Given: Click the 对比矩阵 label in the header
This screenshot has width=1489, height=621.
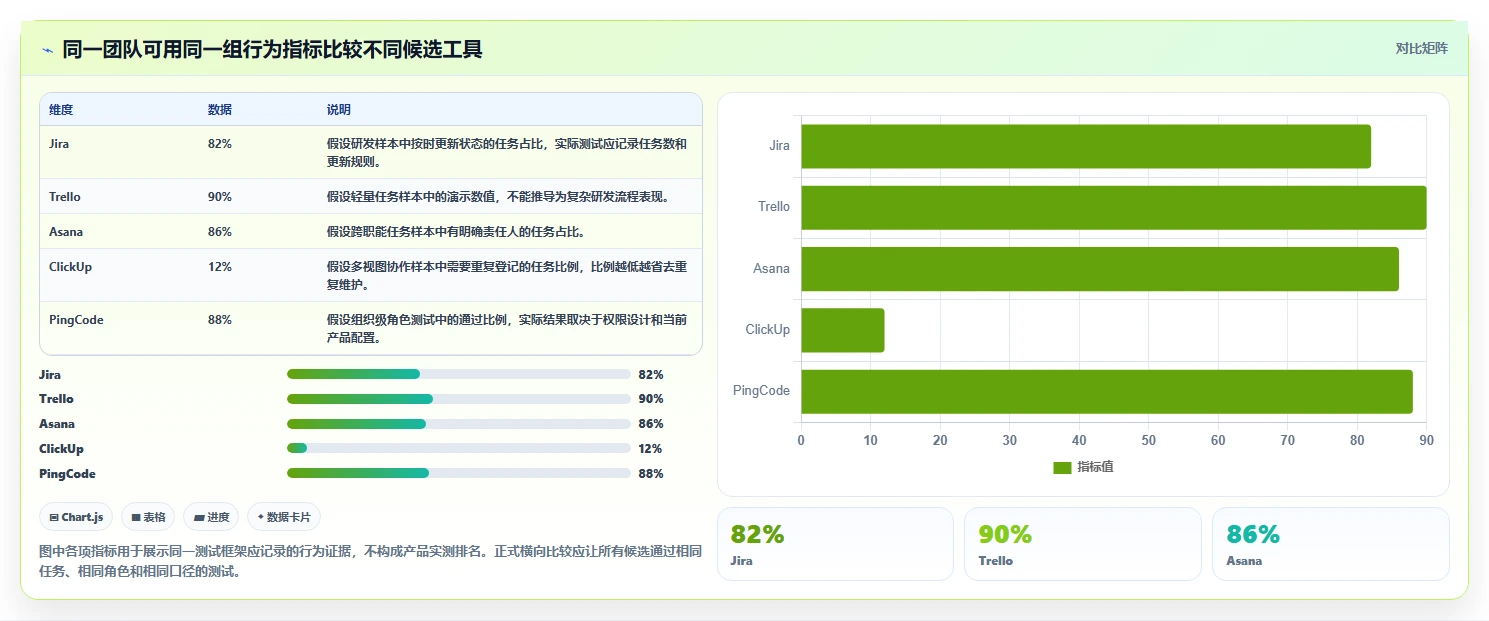Looking at the screenshot, I should pyautogui.click(x=1421, y=48).
